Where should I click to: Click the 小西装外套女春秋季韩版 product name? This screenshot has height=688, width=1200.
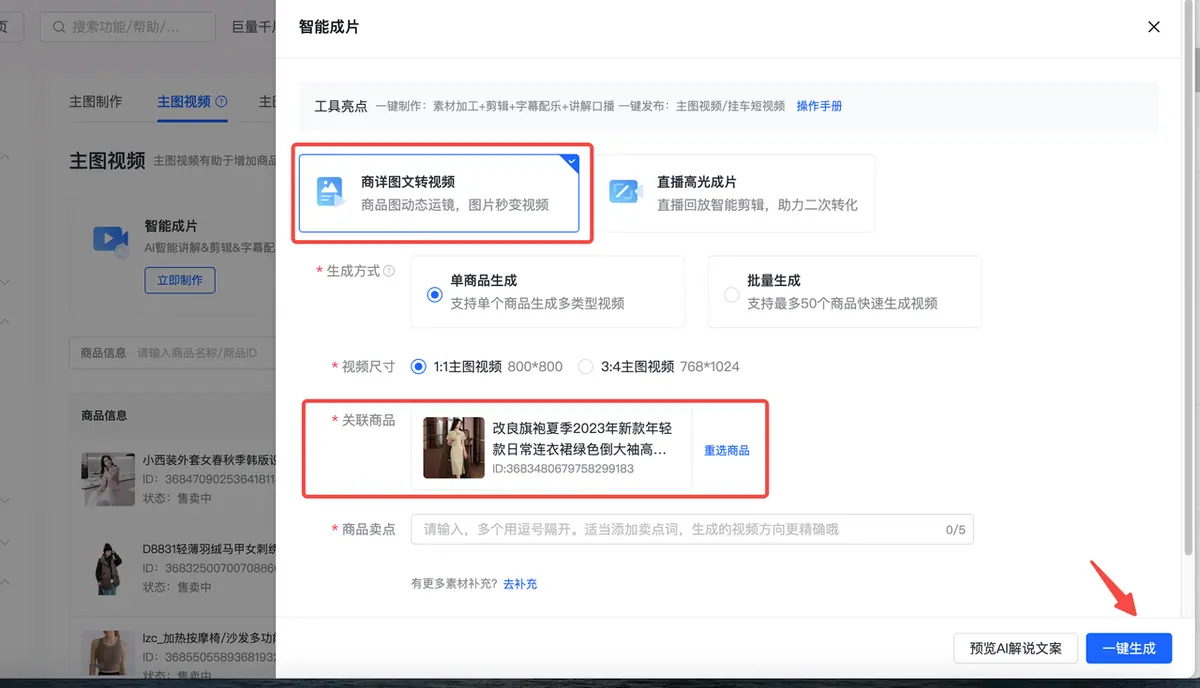(x=209, y=461)
